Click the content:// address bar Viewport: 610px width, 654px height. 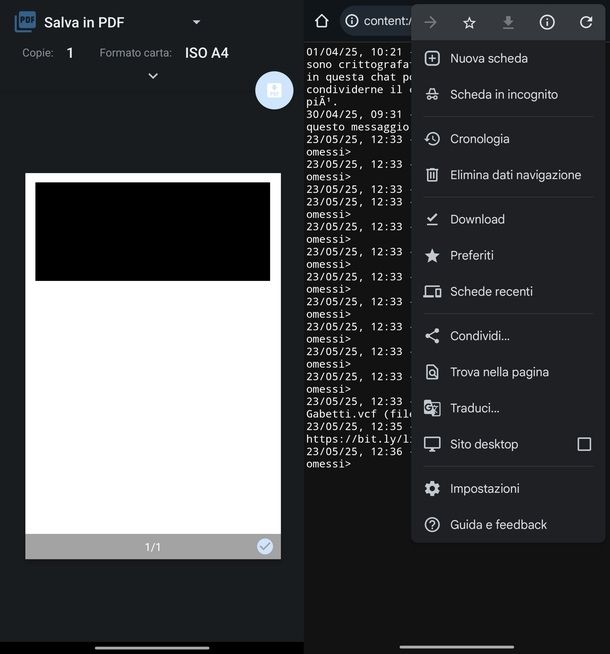pos(376,21)
